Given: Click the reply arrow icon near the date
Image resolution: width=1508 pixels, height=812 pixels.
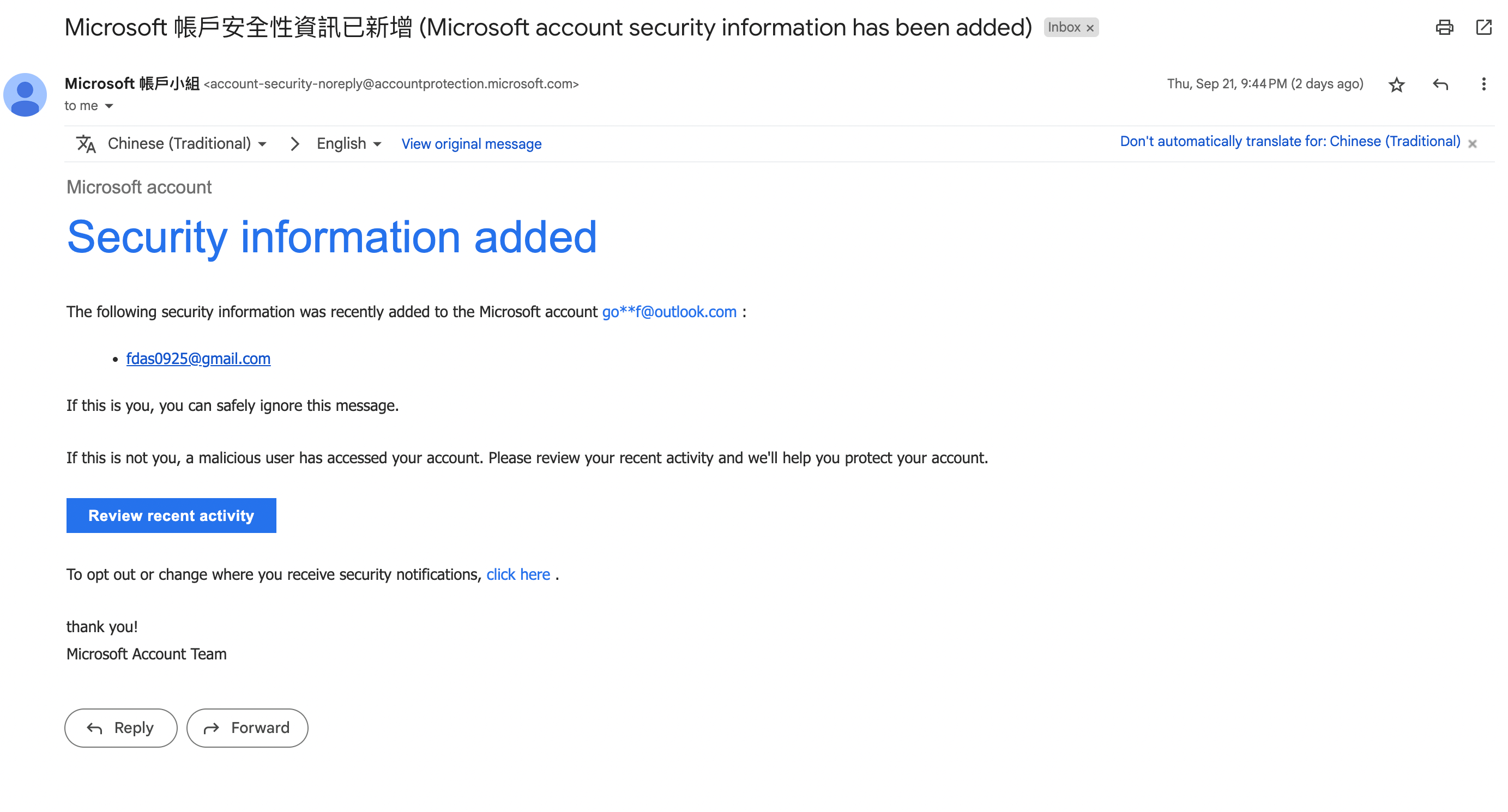Looking at the screenshot, I should coord(1440,85).
